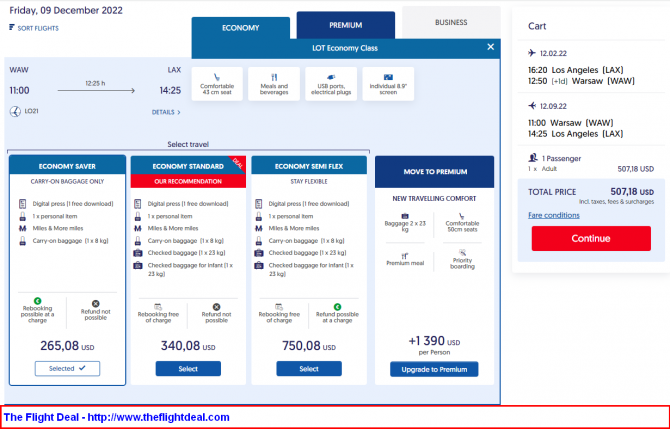Click Economy Standard checked baggage 1 x 23 kg icon

click(x=138, y=253)
